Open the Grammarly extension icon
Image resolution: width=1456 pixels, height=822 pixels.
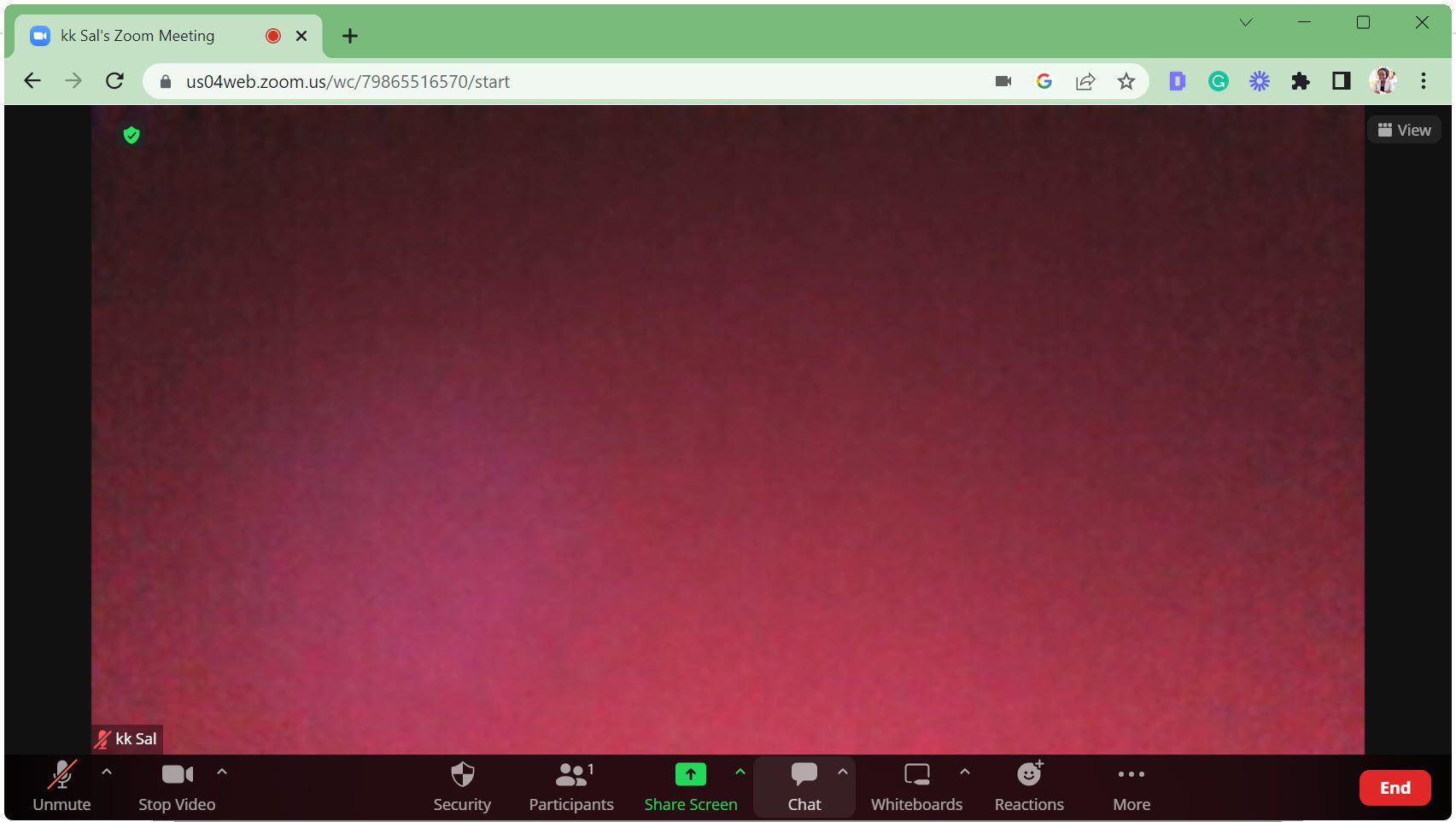click(x=1218, y=81)
